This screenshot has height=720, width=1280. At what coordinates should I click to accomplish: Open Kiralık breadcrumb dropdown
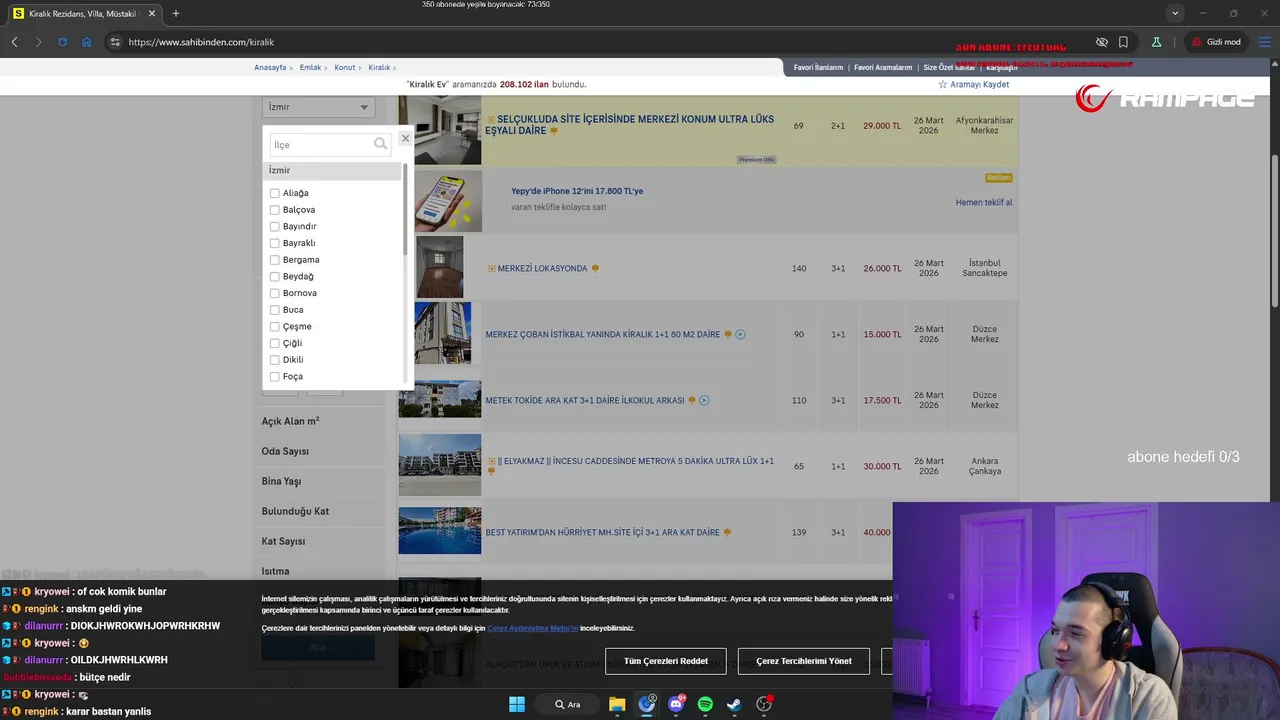[x=379, y=67]
